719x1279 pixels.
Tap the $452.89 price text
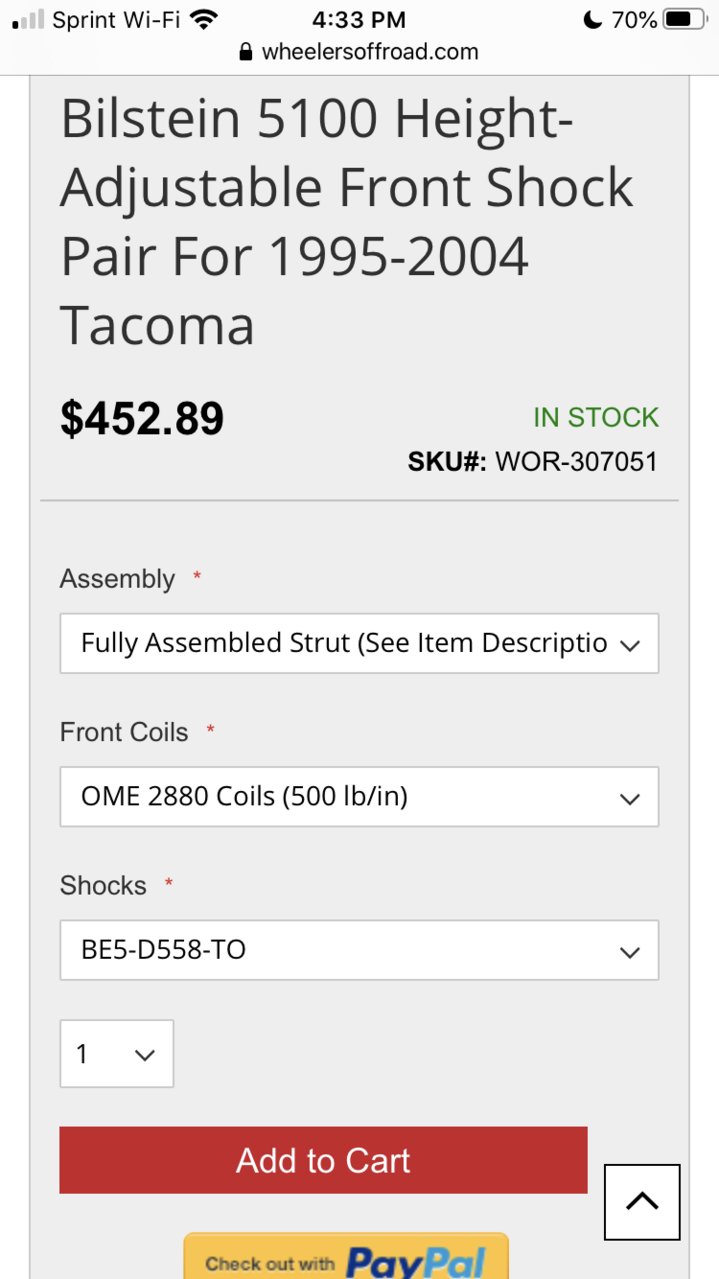(142, 418)
